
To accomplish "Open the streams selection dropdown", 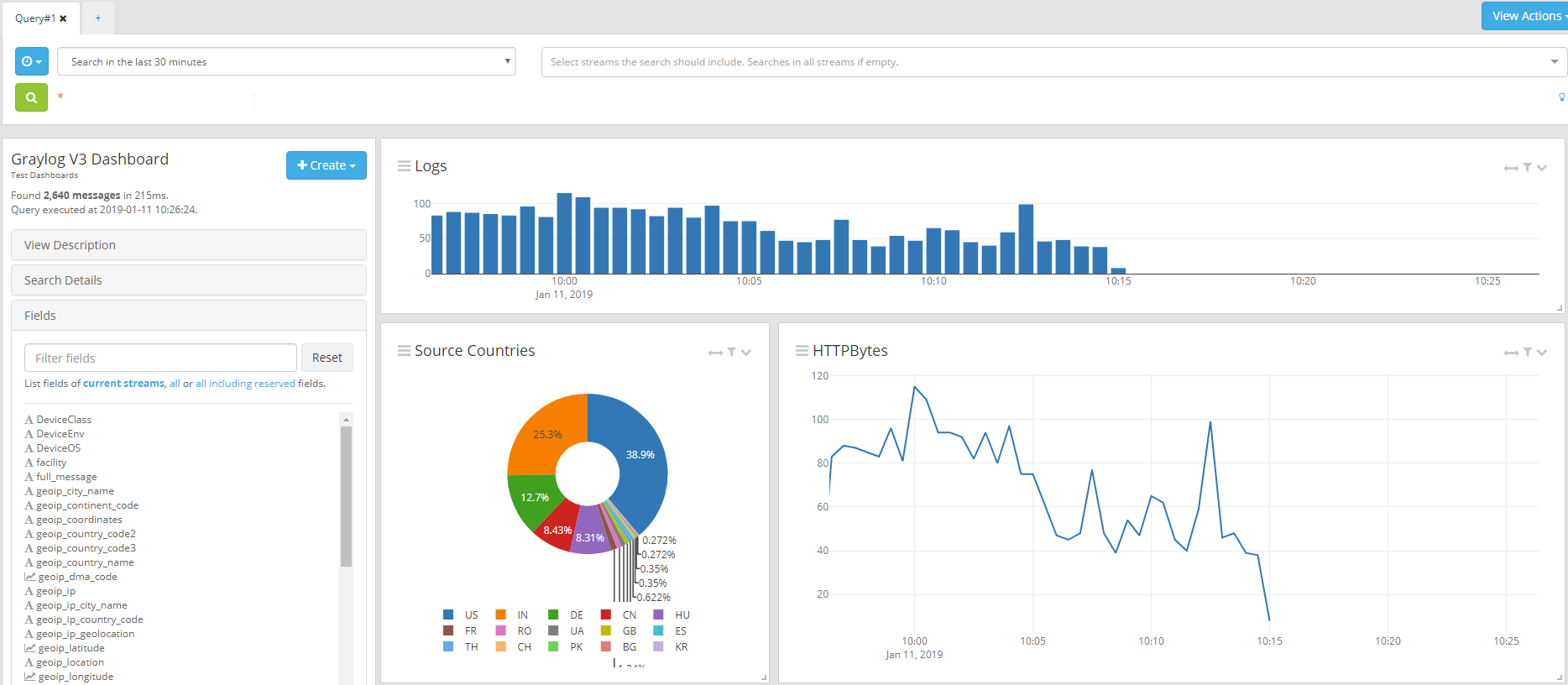I will 1054,61.
